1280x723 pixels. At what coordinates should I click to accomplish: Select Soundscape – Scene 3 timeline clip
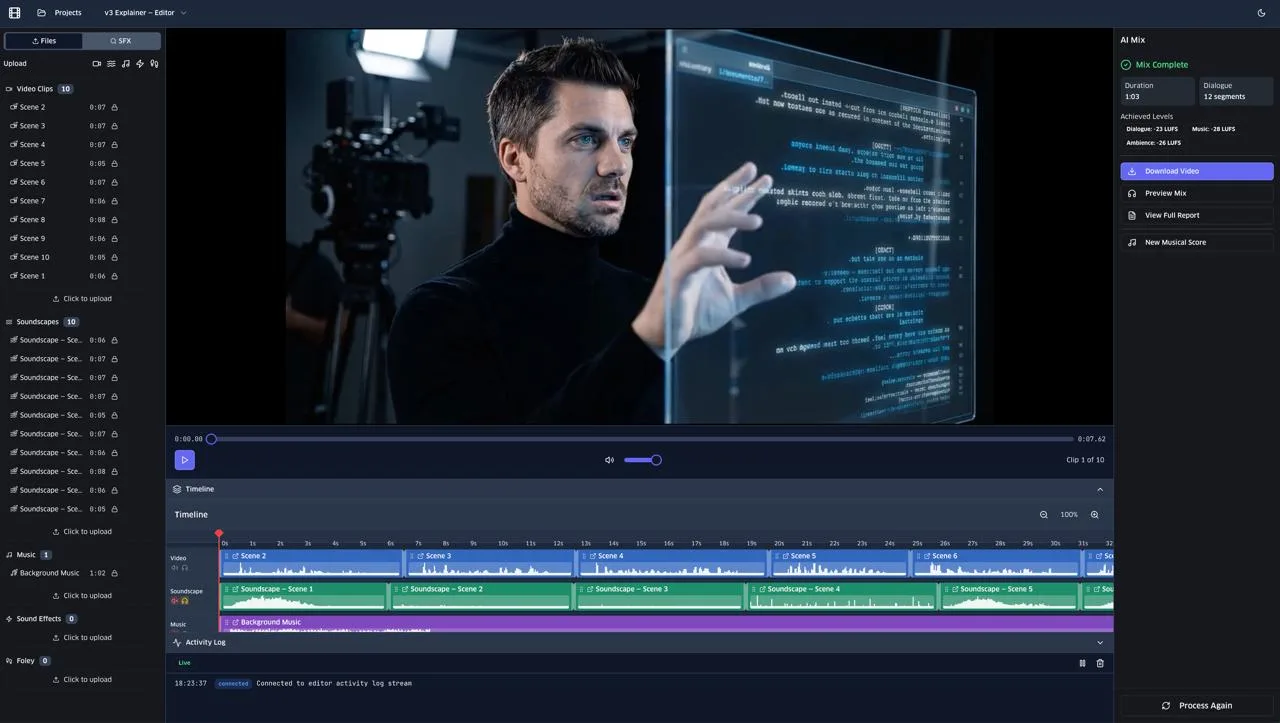660,597
